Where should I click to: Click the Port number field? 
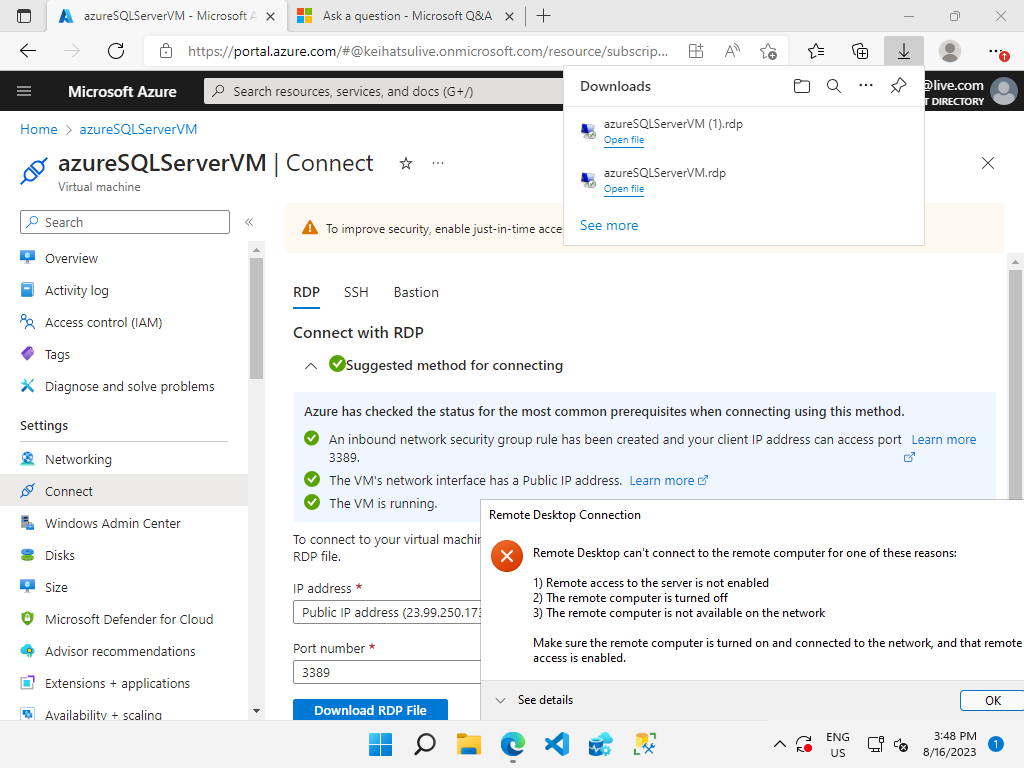click(x=387, y=673)
